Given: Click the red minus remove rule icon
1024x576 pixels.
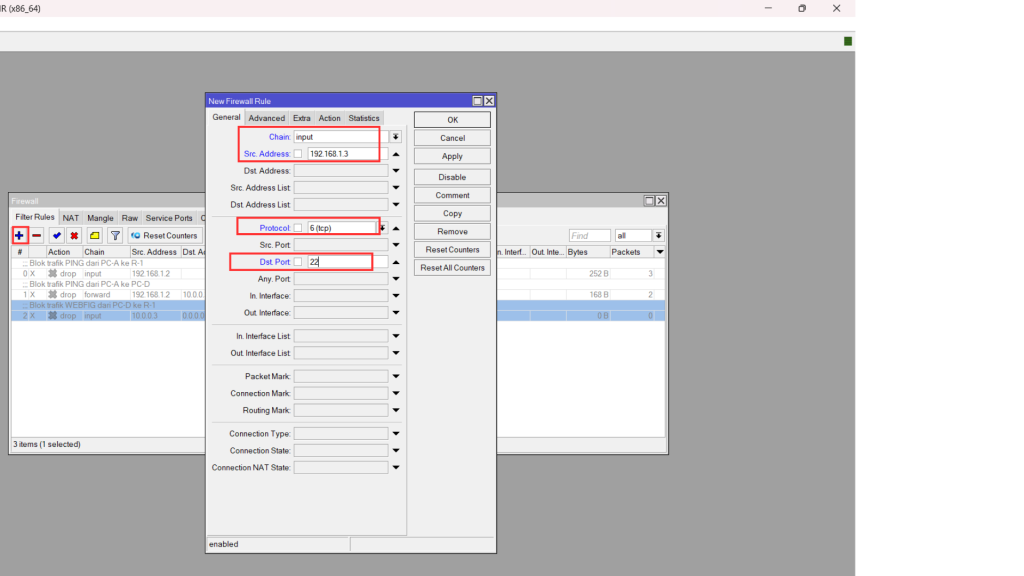Looking at the screenshot, I should click(36, 235).
